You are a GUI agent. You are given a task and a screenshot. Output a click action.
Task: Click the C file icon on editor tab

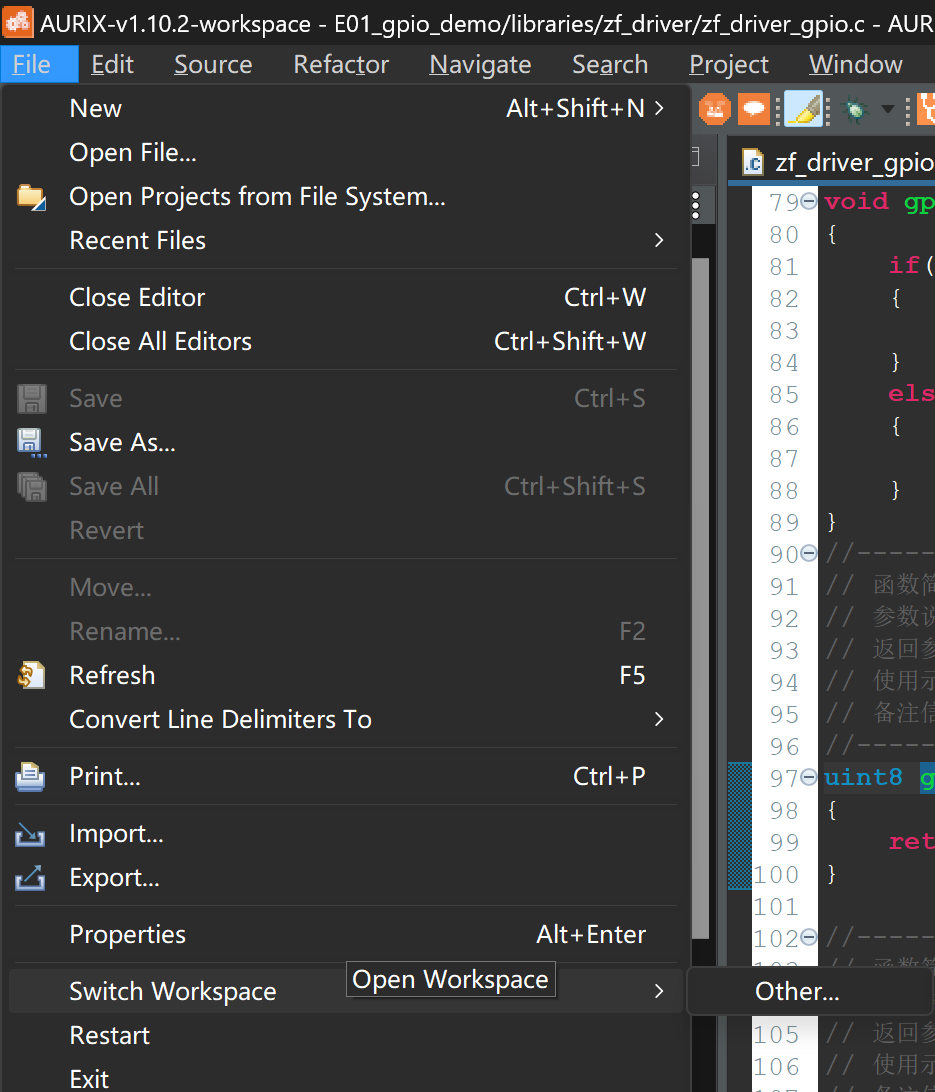point(753,162)
